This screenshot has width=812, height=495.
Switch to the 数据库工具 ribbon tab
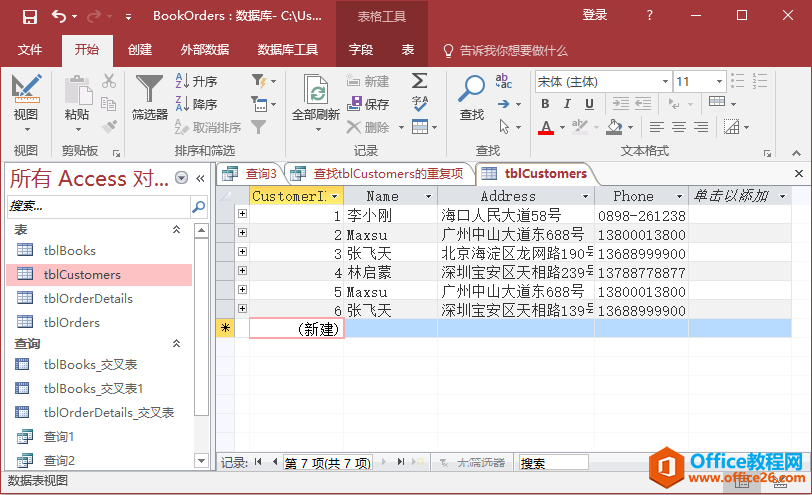pos(287,50)
